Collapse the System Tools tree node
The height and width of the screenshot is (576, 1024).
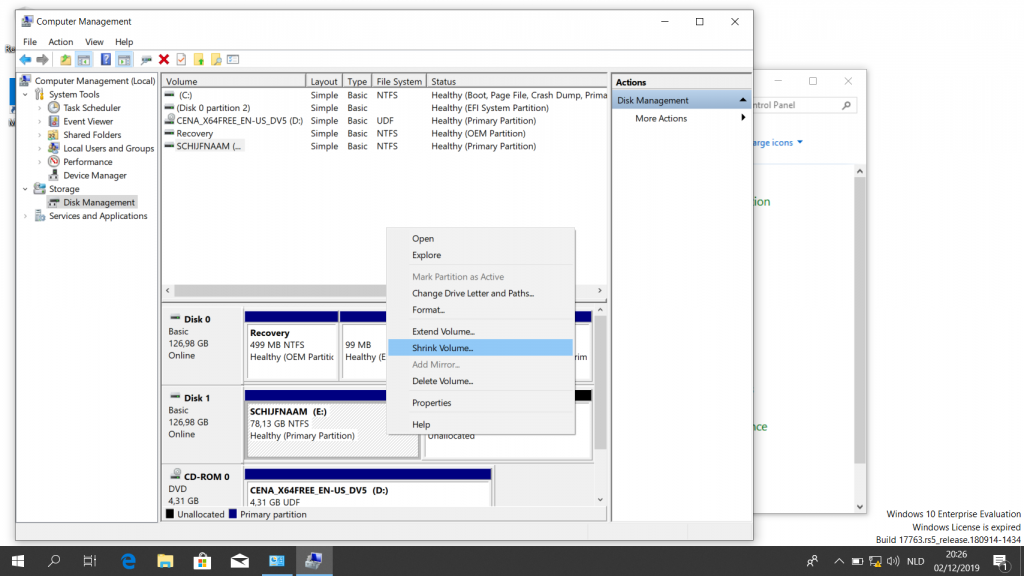point(25,95)
